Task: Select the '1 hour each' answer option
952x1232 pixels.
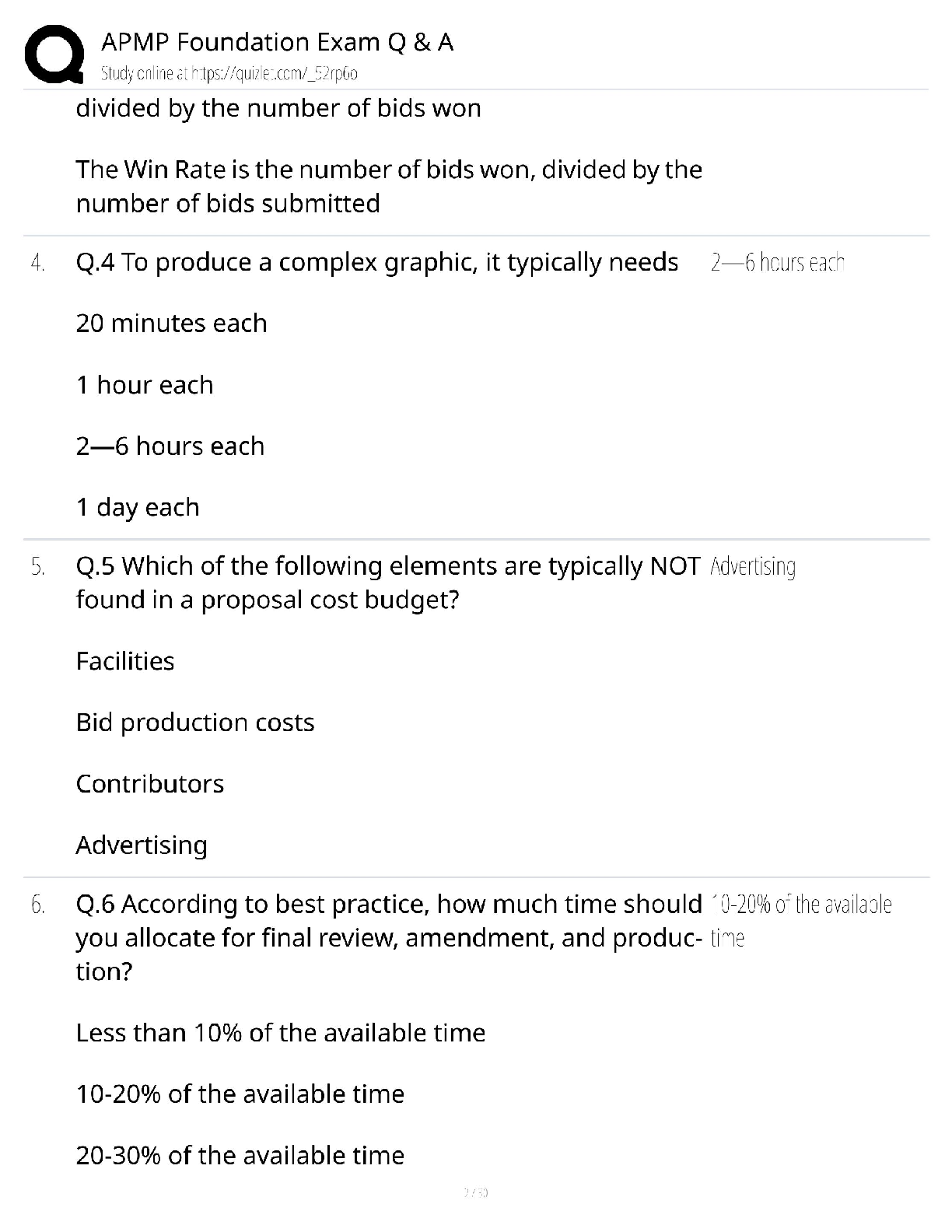Action: coord(145,384)
